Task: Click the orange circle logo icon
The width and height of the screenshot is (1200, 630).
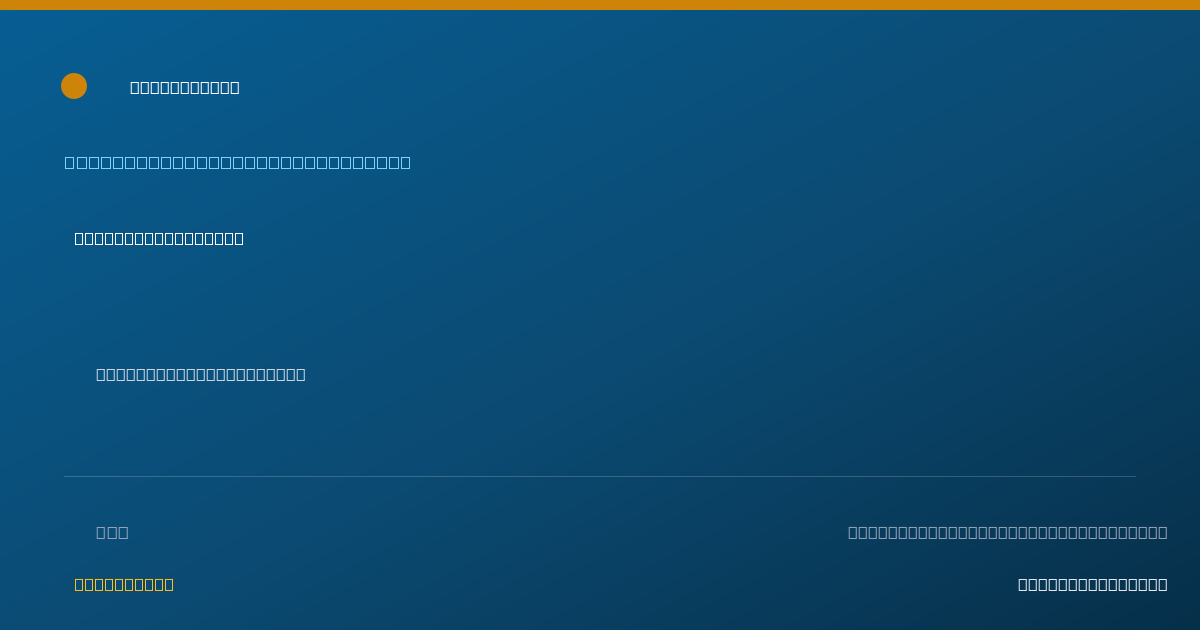Action: pos(74,86)
